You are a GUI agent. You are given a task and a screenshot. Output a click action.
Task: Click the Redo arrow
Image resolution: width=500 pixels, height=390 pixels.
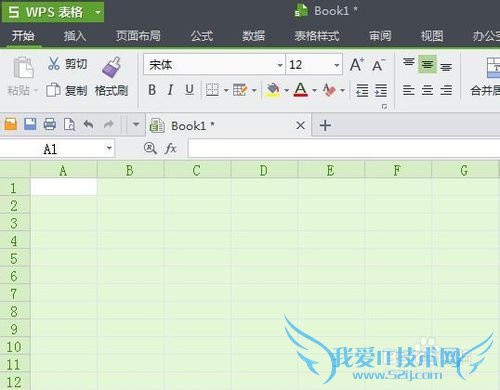pos(109,124)
